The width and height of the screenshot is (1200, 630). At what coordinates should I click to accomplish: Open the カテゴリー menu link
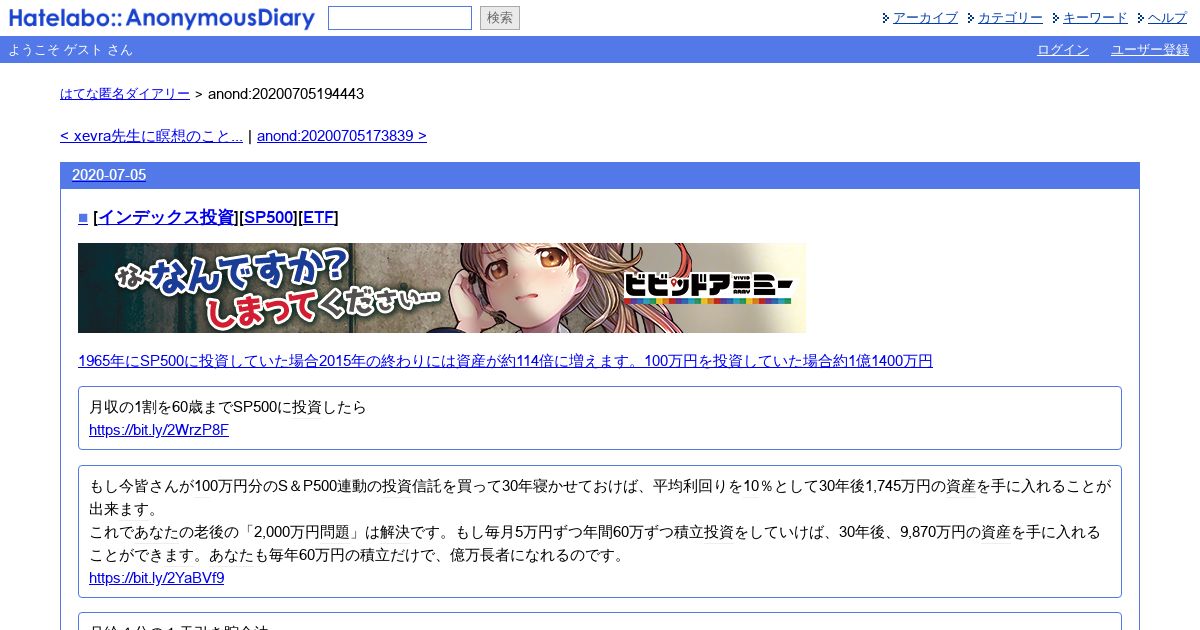[1010, 18]
